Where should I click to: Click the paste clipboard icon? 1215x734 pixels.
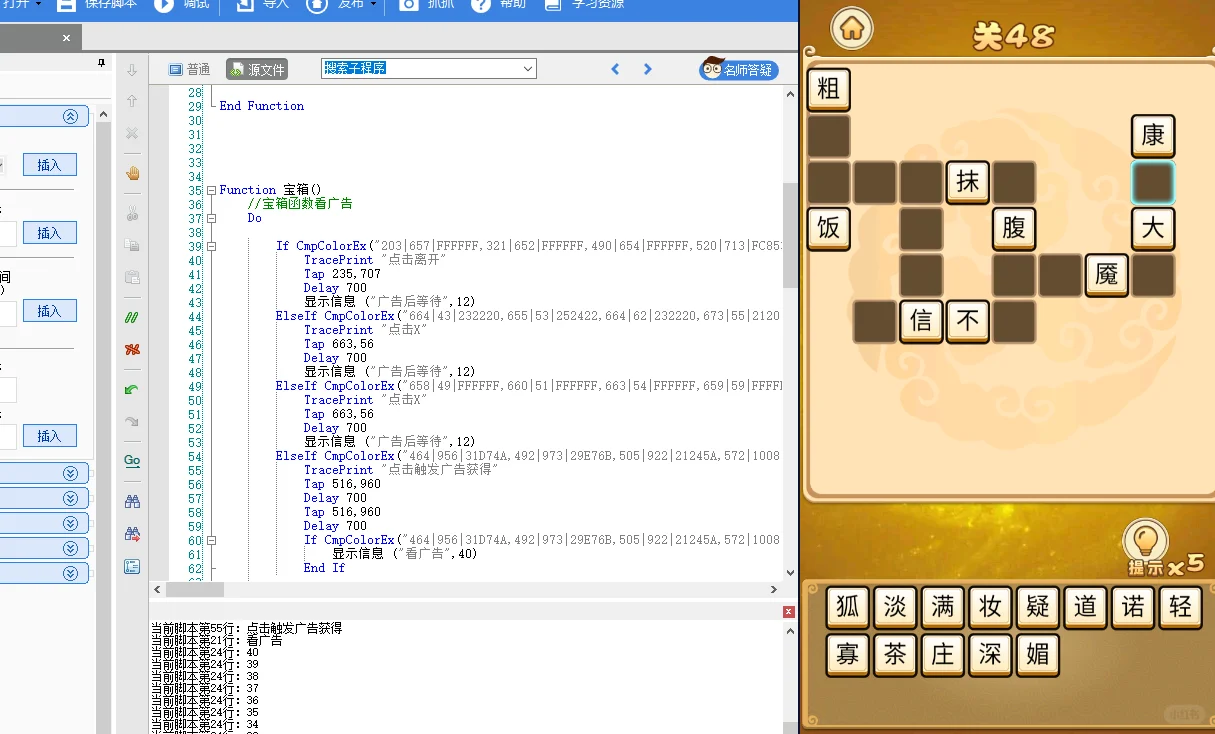[132, 277]
